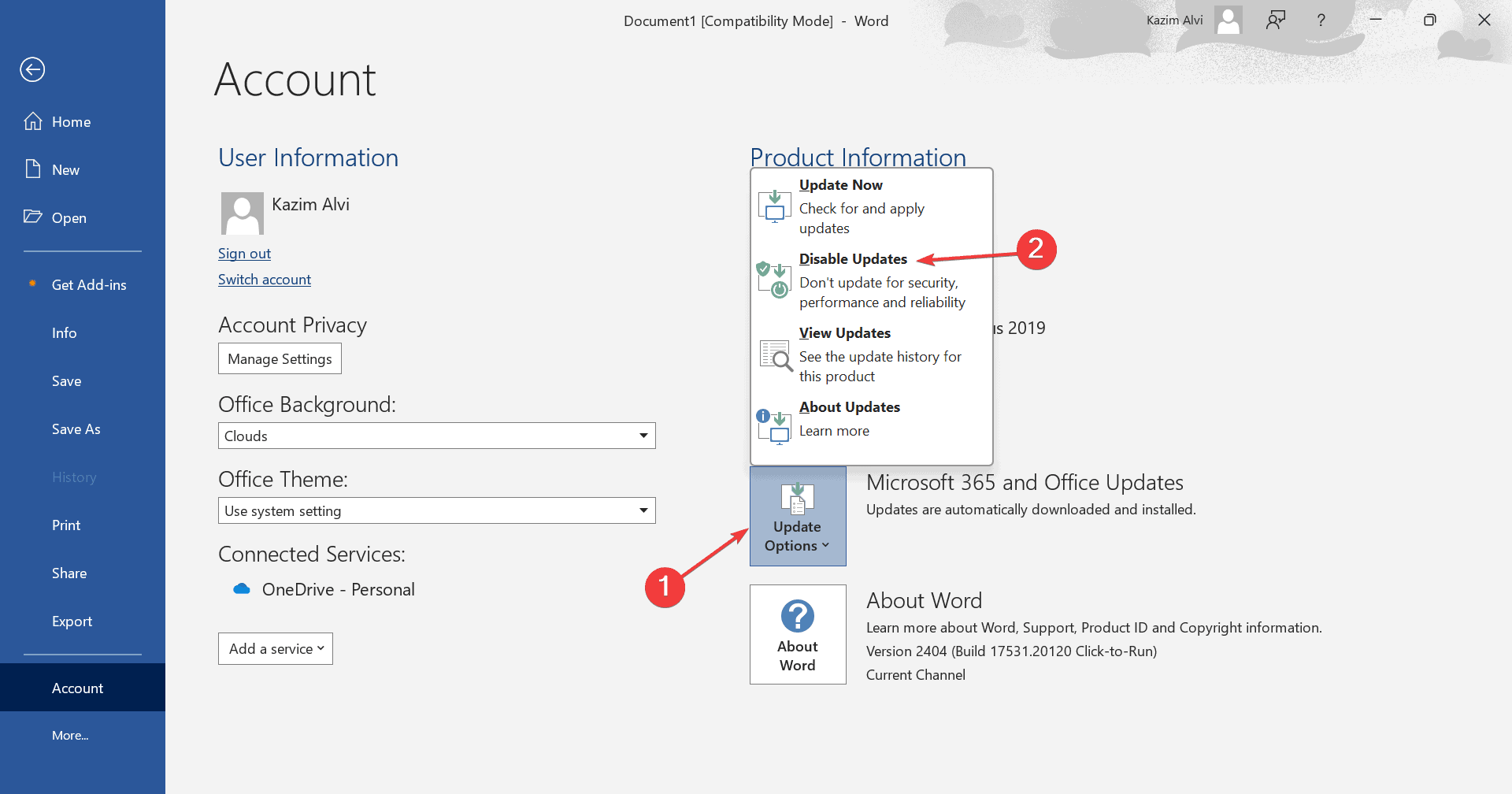Open the Office Theme dropdown

pos(437,510)
